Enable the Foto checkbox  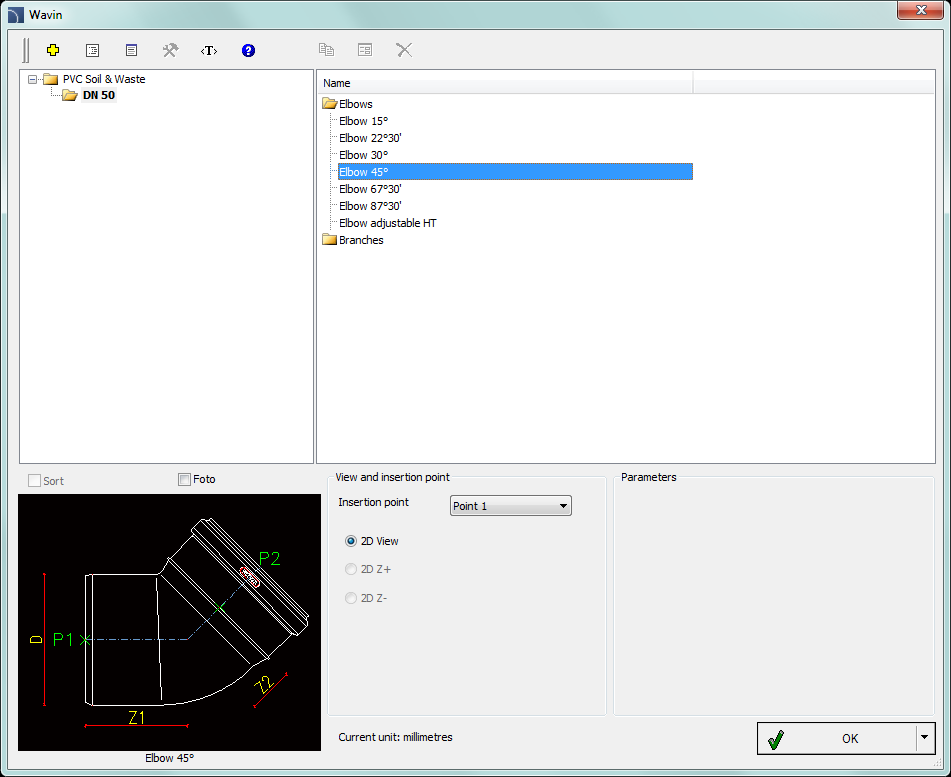(184, 480)
